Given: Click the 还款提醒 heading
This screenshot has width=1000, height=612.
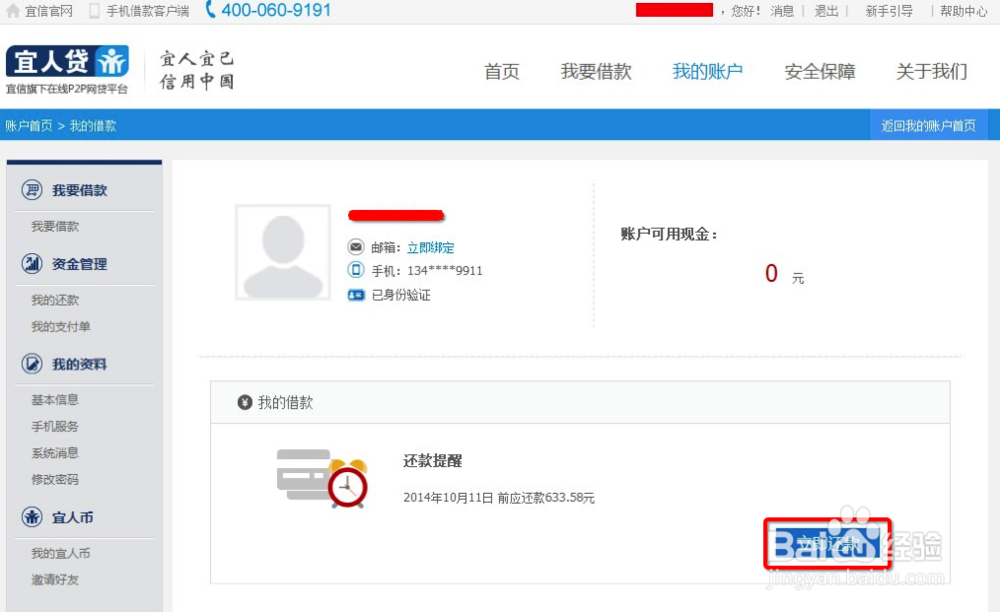Looking at the screenshot, I should click(432, 460).
